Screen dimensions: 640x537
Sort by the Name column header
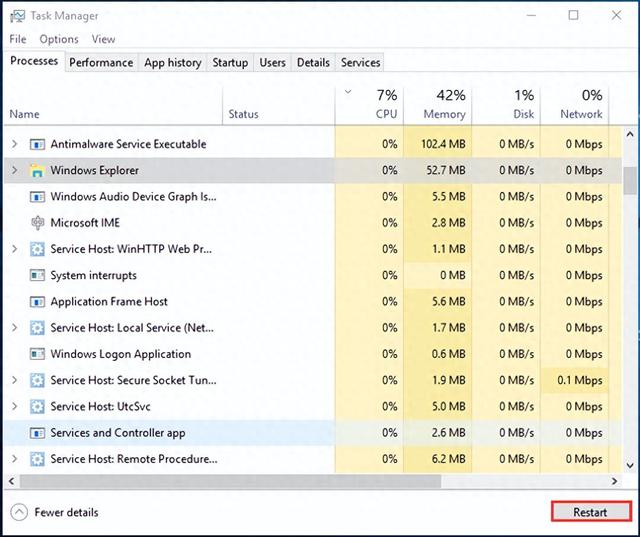click(x=113, y=106)
